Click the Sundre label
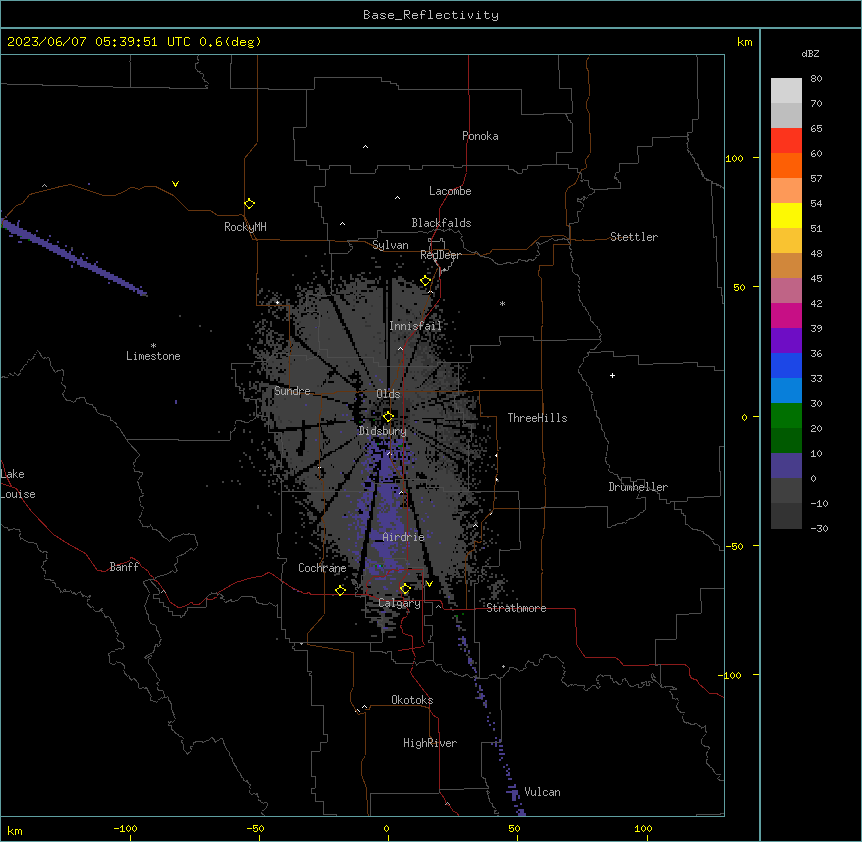The width and height of the screenshot is (862, 842). point(292,391)
